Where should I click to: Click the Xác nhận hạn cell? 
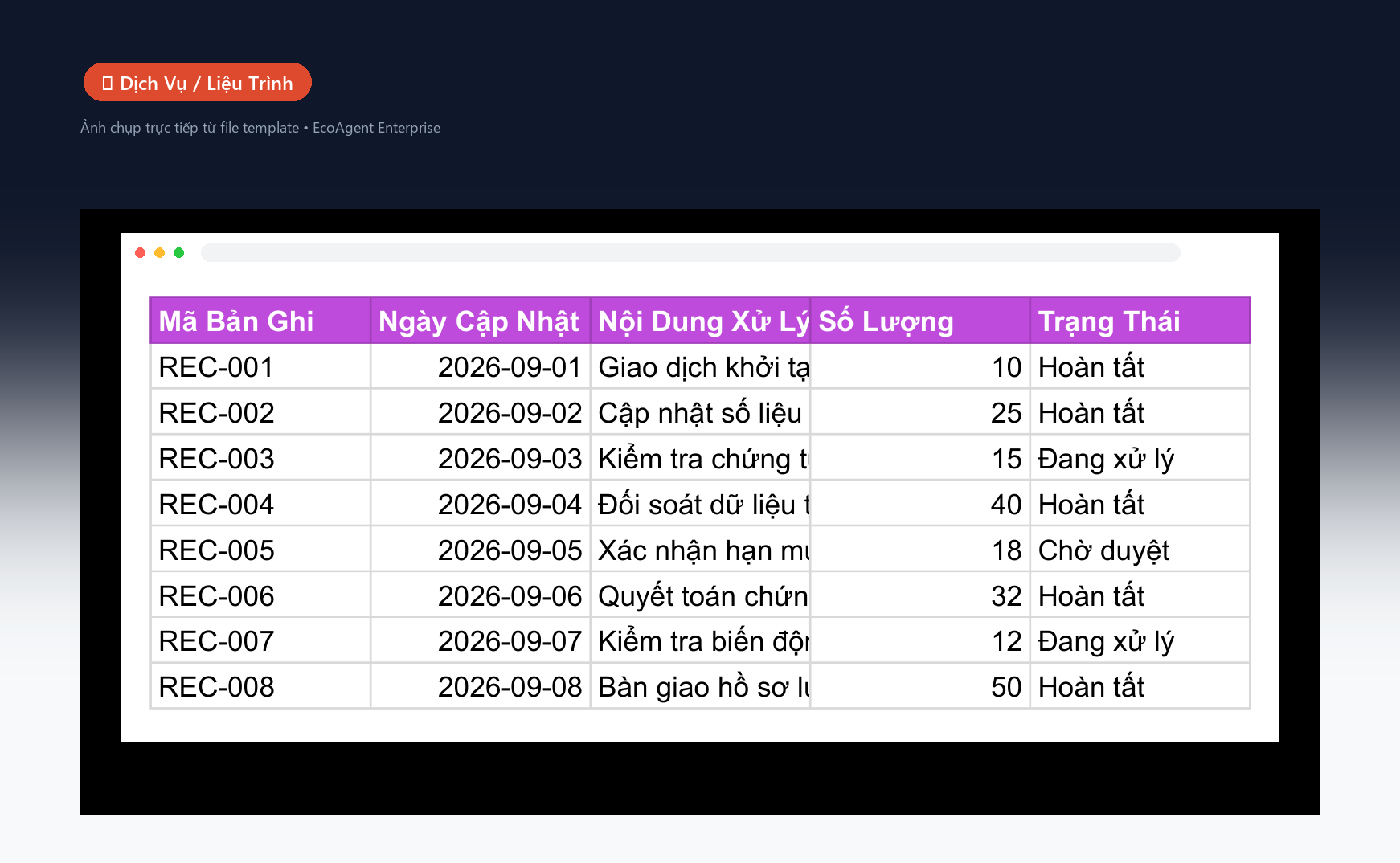click(x=700, y=550)
